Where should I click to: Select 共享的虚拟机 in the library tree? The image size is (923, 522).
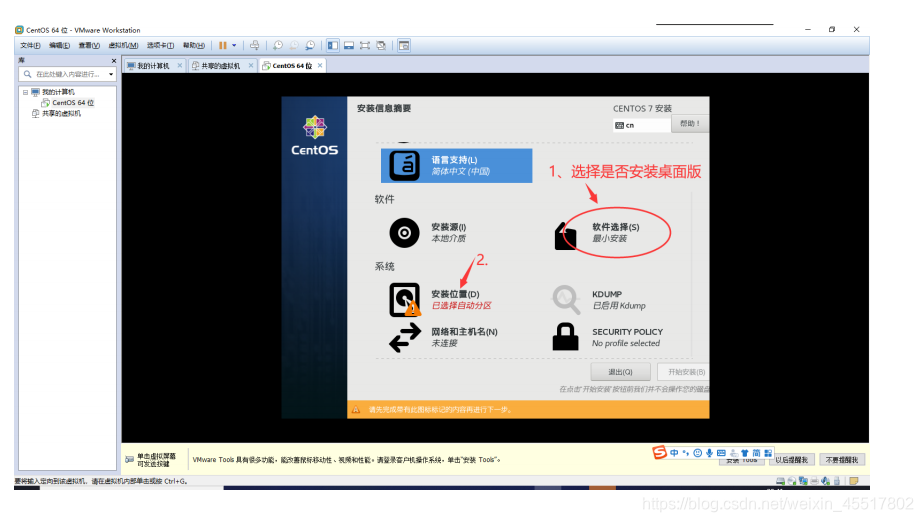61,114
